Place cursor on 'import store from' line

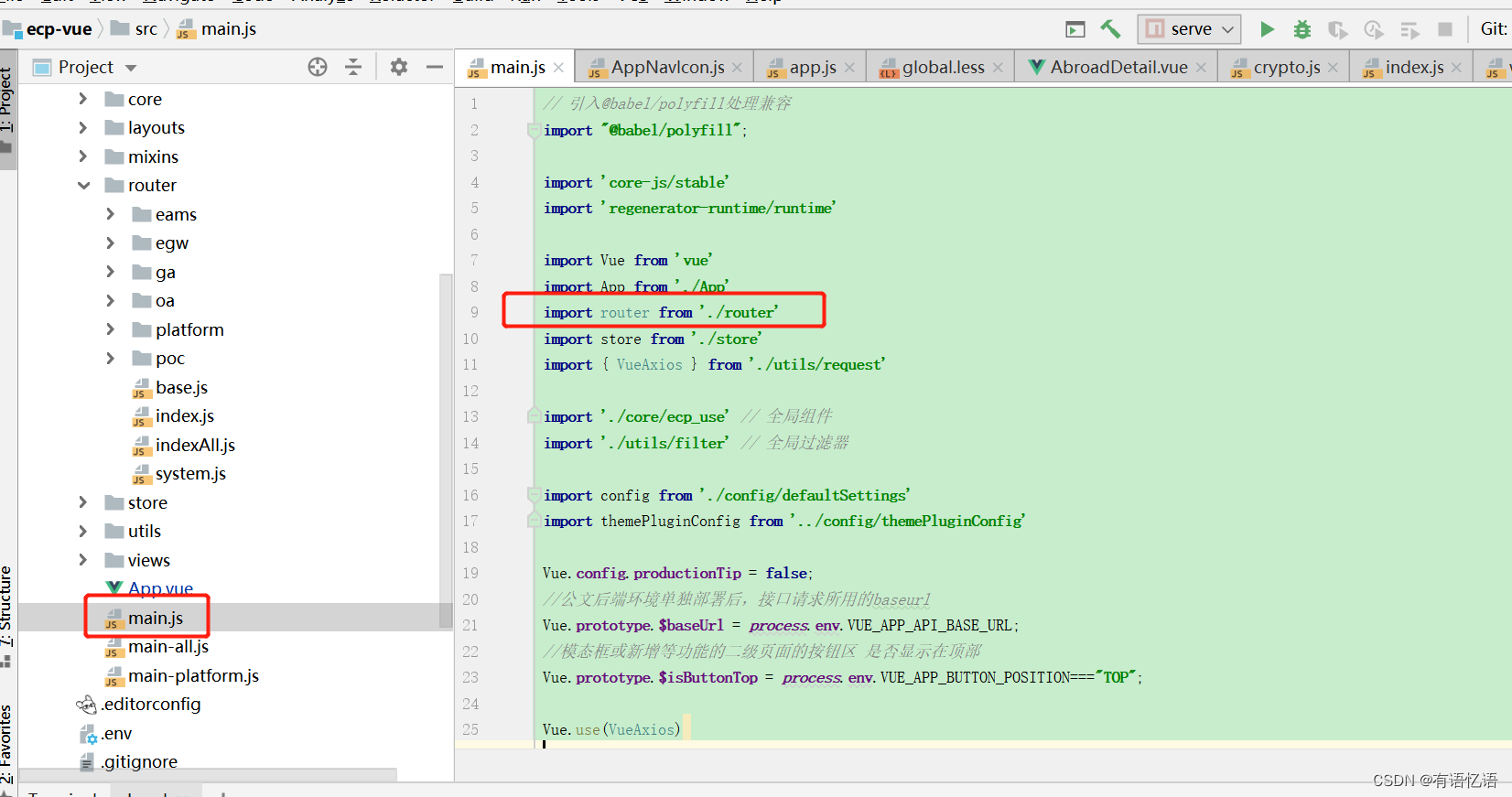(653, 339)
